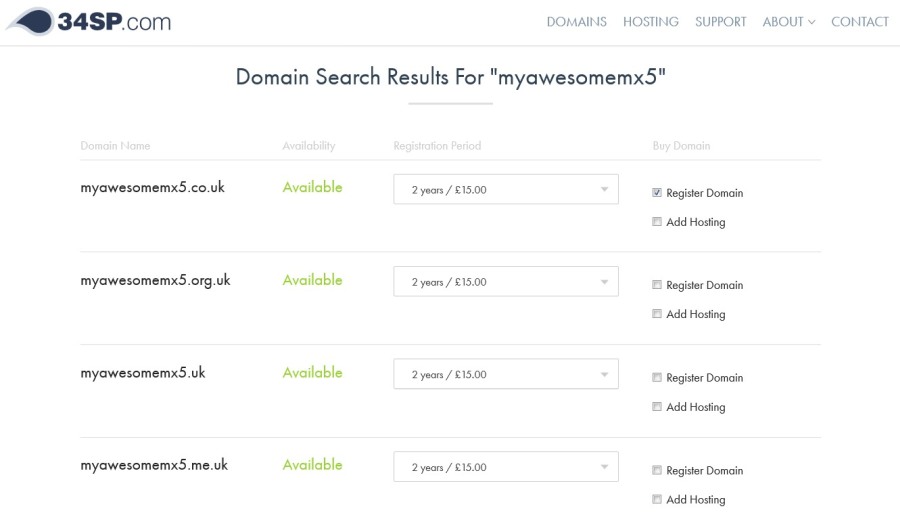This screenshot has width=900, height=519.
Task: Check Register Domain for myawesomemx5.uk
Action: (657, 377)
